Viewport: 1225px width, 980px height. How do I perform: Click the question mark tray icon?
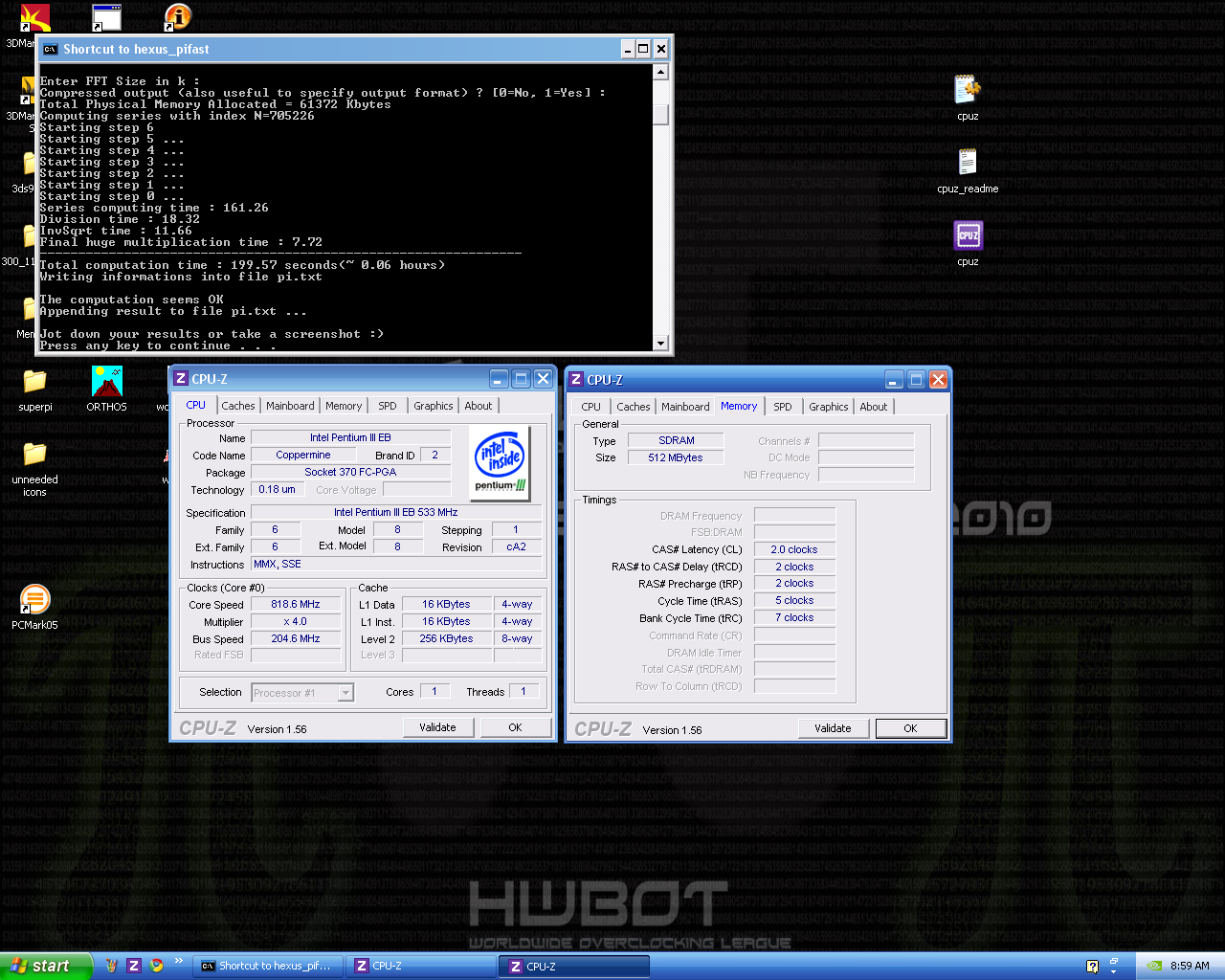[x=1092, y=967]
